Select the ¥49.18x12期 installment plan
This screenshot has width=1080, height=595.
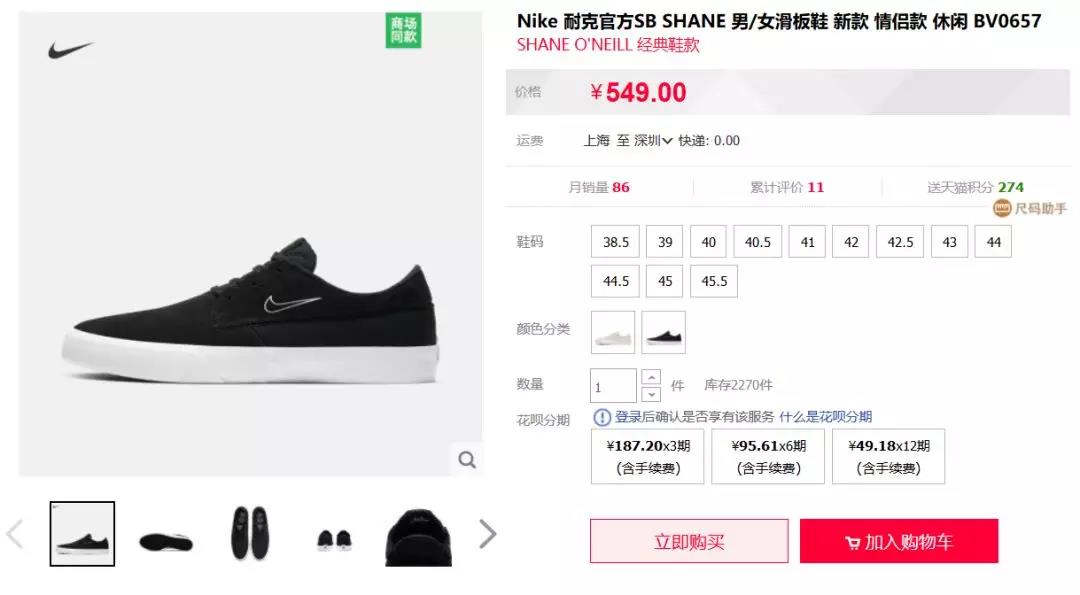coord(889,457)
